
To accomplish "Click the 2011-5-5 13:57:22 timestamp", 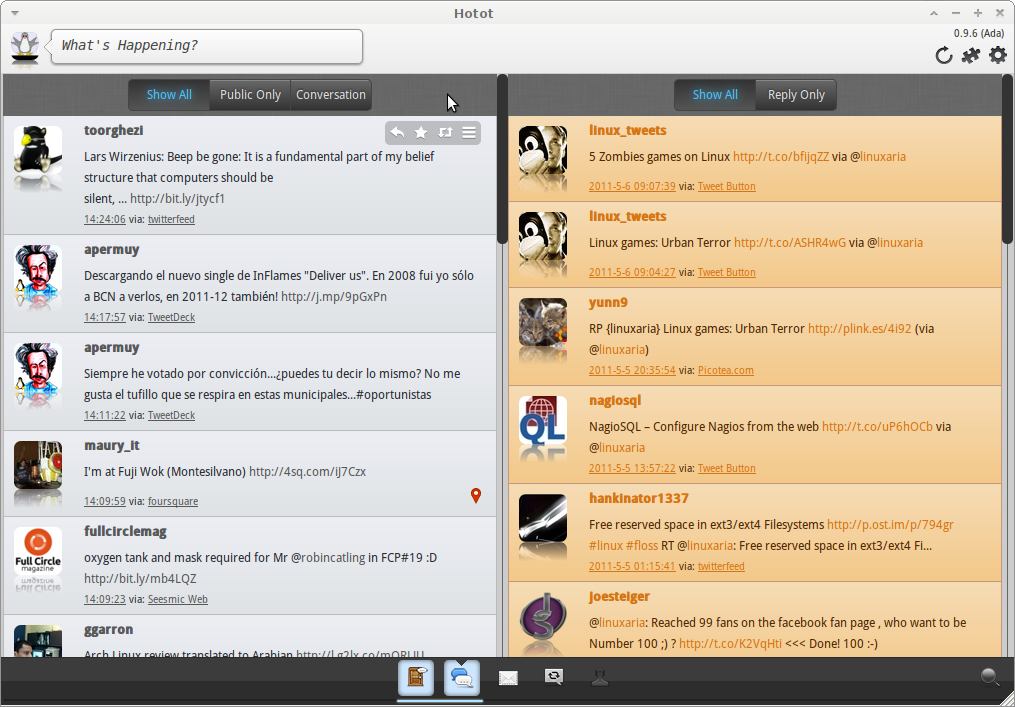I will pos(632,468).
